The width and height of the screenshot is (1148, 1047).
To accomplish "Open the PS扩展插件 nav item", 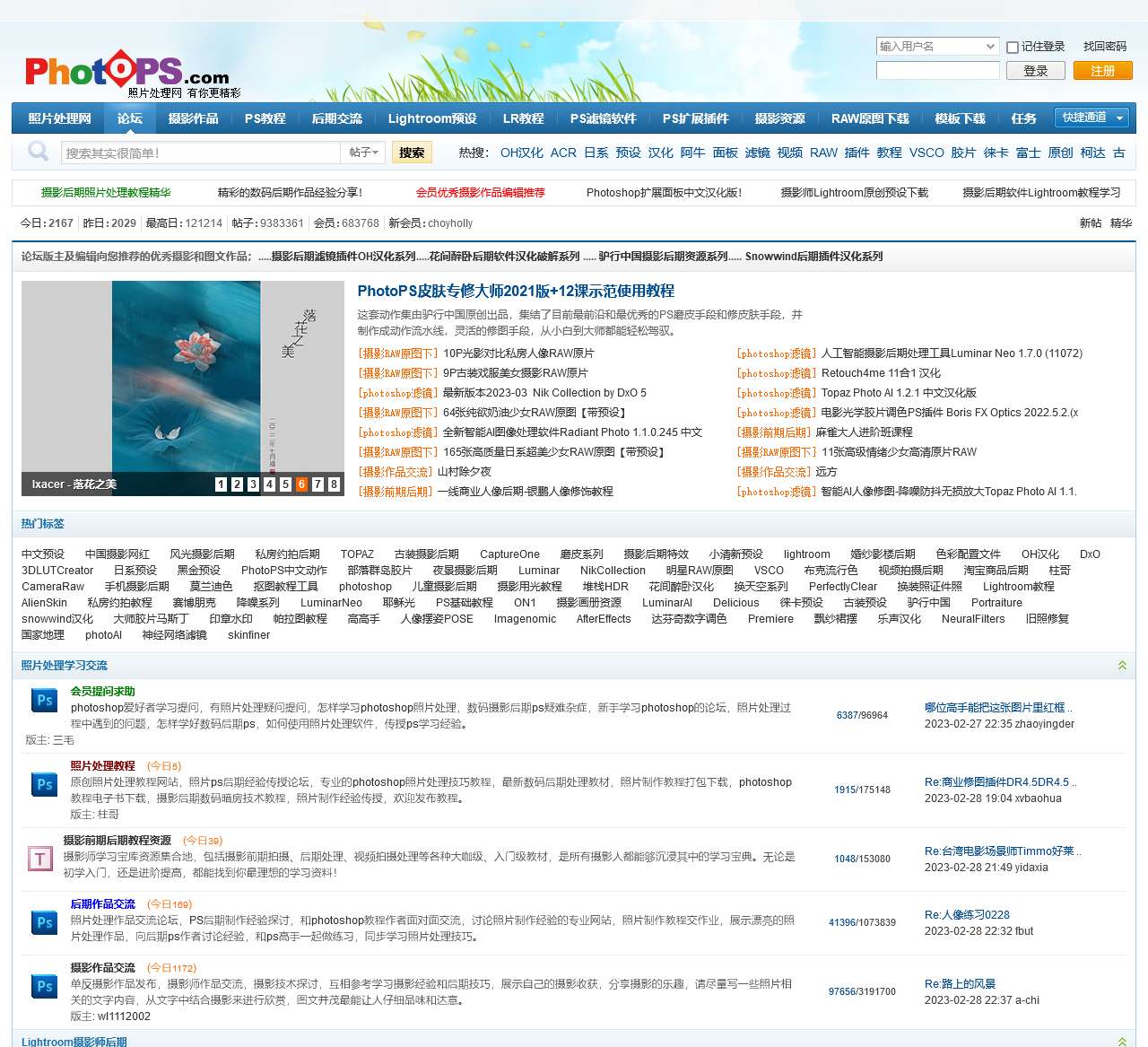I will tap(695, 118).
